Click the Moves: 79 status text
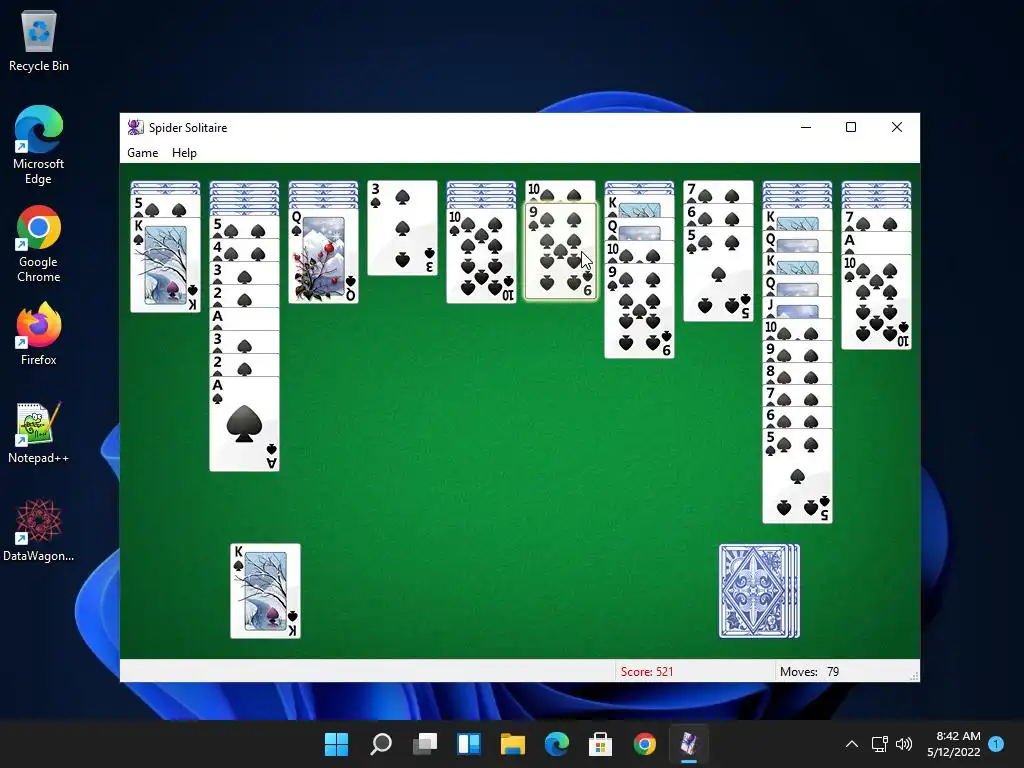This screenshot has width=1024, height=768. (809, 671)
